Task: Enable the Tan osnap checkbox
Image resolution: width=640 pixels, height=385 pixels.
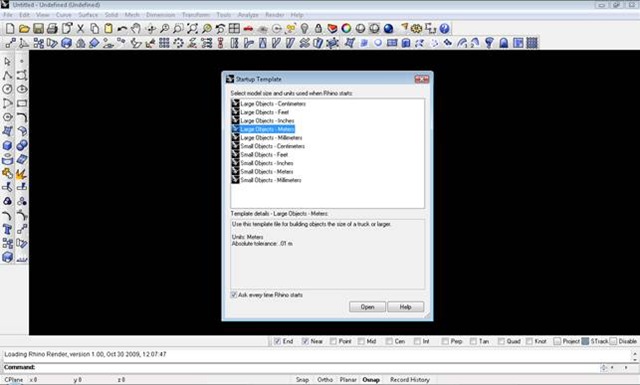Action: click(x=473, y=341)
